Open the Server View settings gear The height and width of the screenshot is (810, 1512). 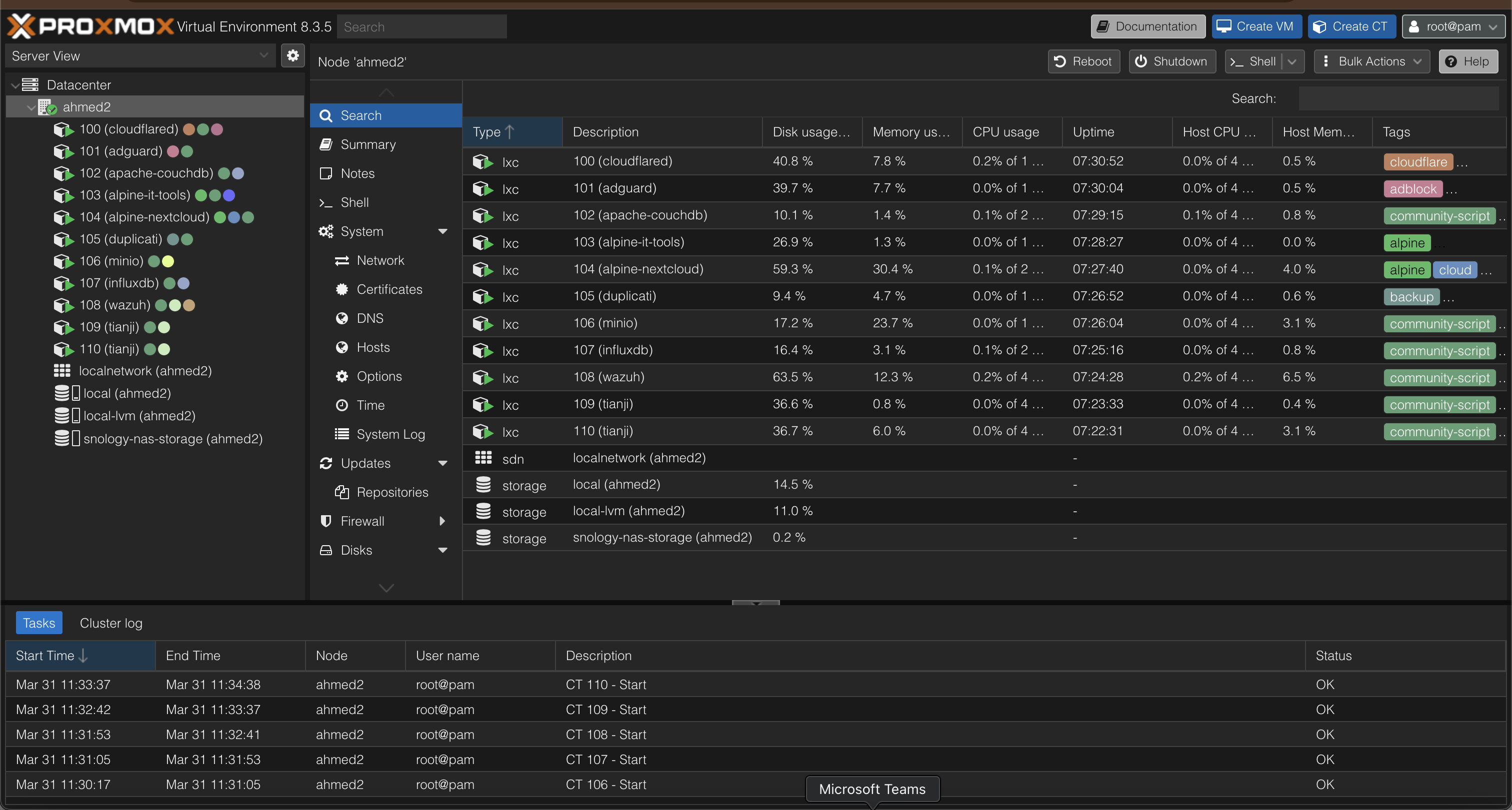click(292, 56)
